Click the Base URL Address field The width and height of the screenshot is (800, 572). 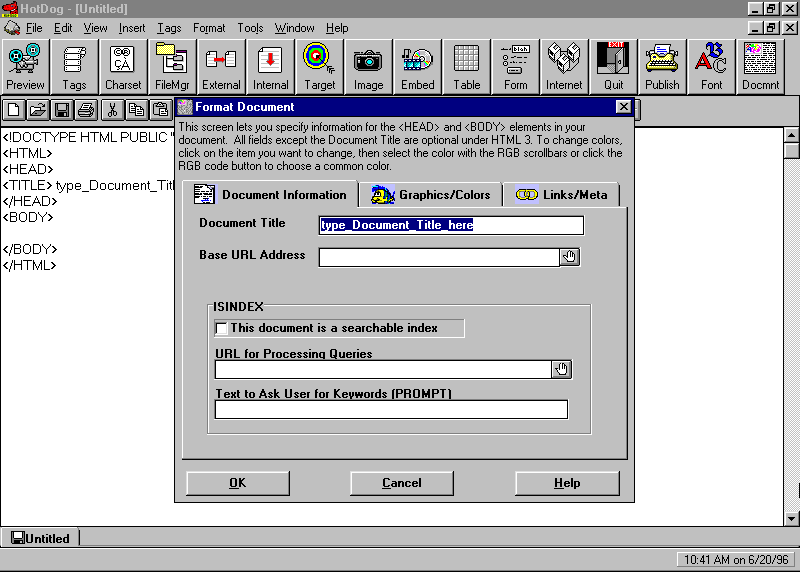[x=439, y=257]
